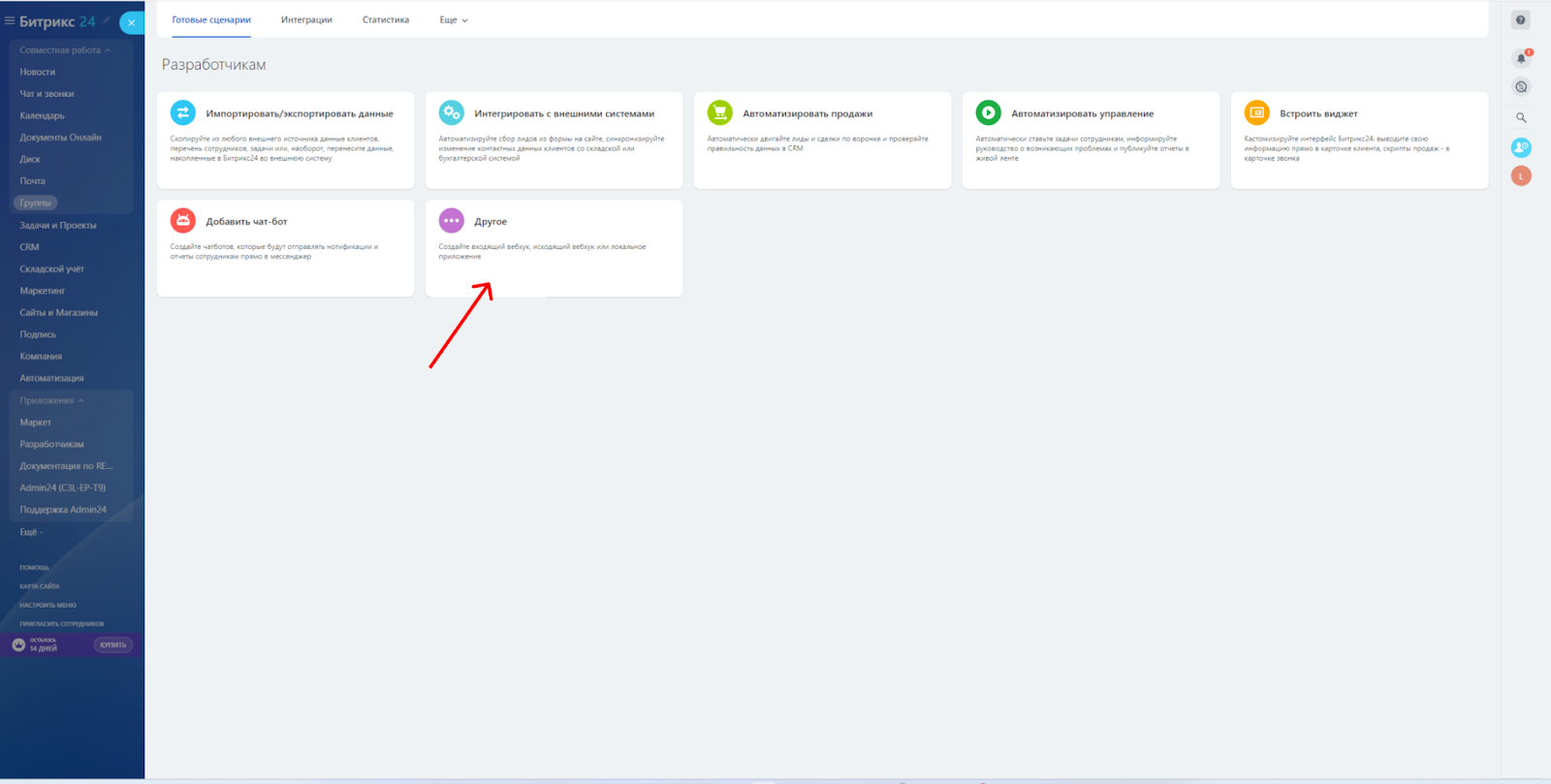This screenshot has width=1551, height=784.
Task: Open CRM in the left sidebar
Action: [29, 247]
